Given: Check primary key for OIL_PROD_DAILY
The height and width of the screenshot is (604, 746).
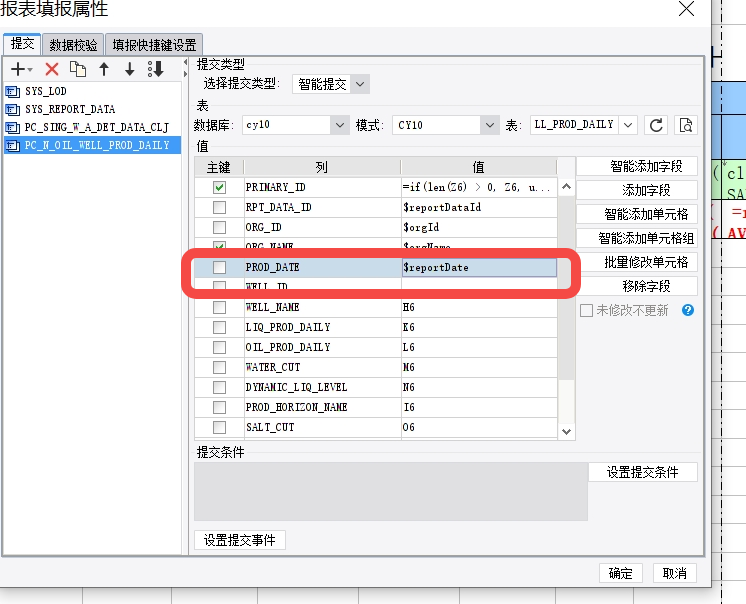Looking at the screenshot, I should [x=219, y=347].
